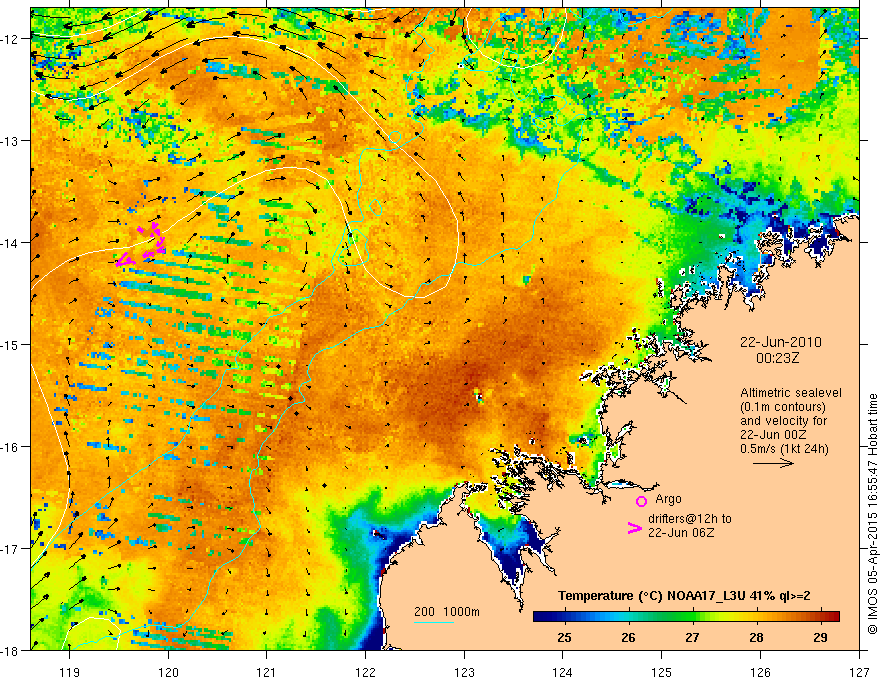Click the magenta drifters arrowhead legend symbol

click(x=635, y=528)
